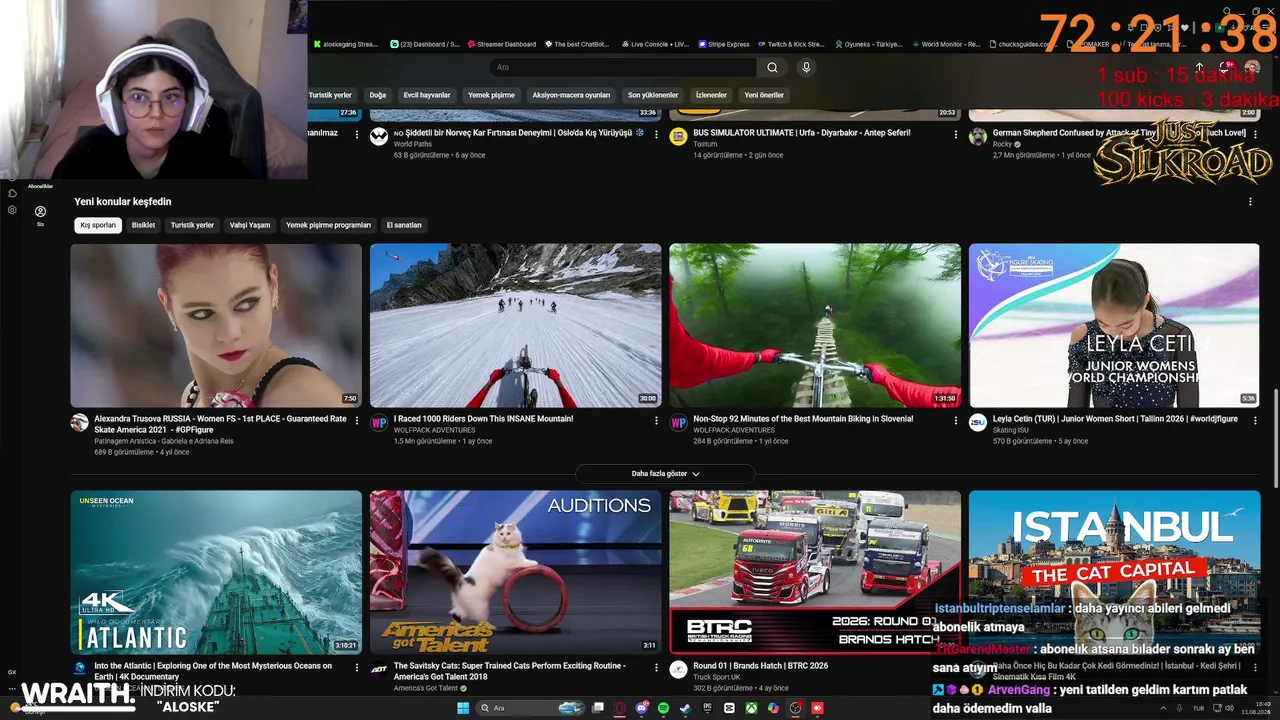Select "Yemek pişirme programları" topic chip
This screenshot has width=1280, height=720.
(x=329, y=225)
